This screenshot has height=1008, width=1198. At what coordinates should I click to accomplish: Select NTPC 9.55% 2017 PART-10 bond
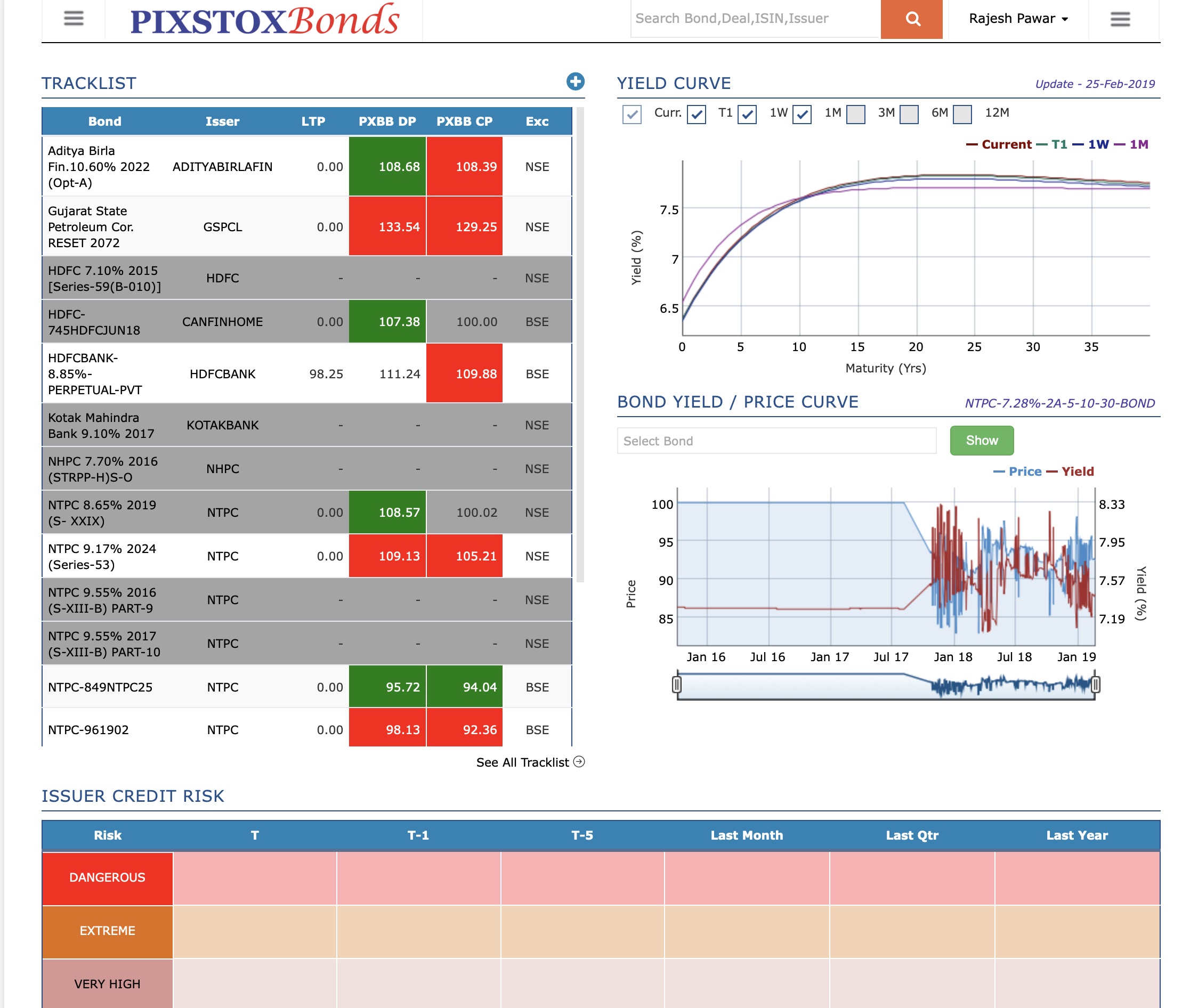click(x=307, y=644)
